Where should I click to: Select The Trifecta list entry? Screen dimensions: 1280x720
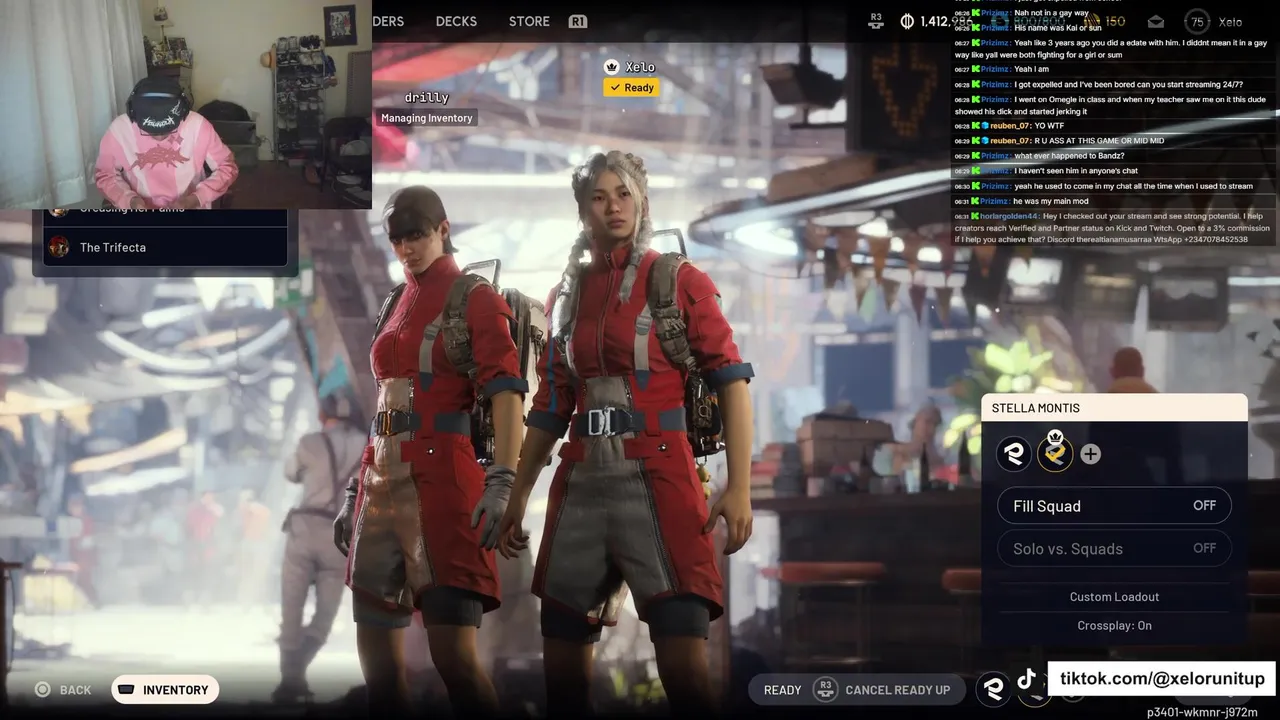point(165,247)
